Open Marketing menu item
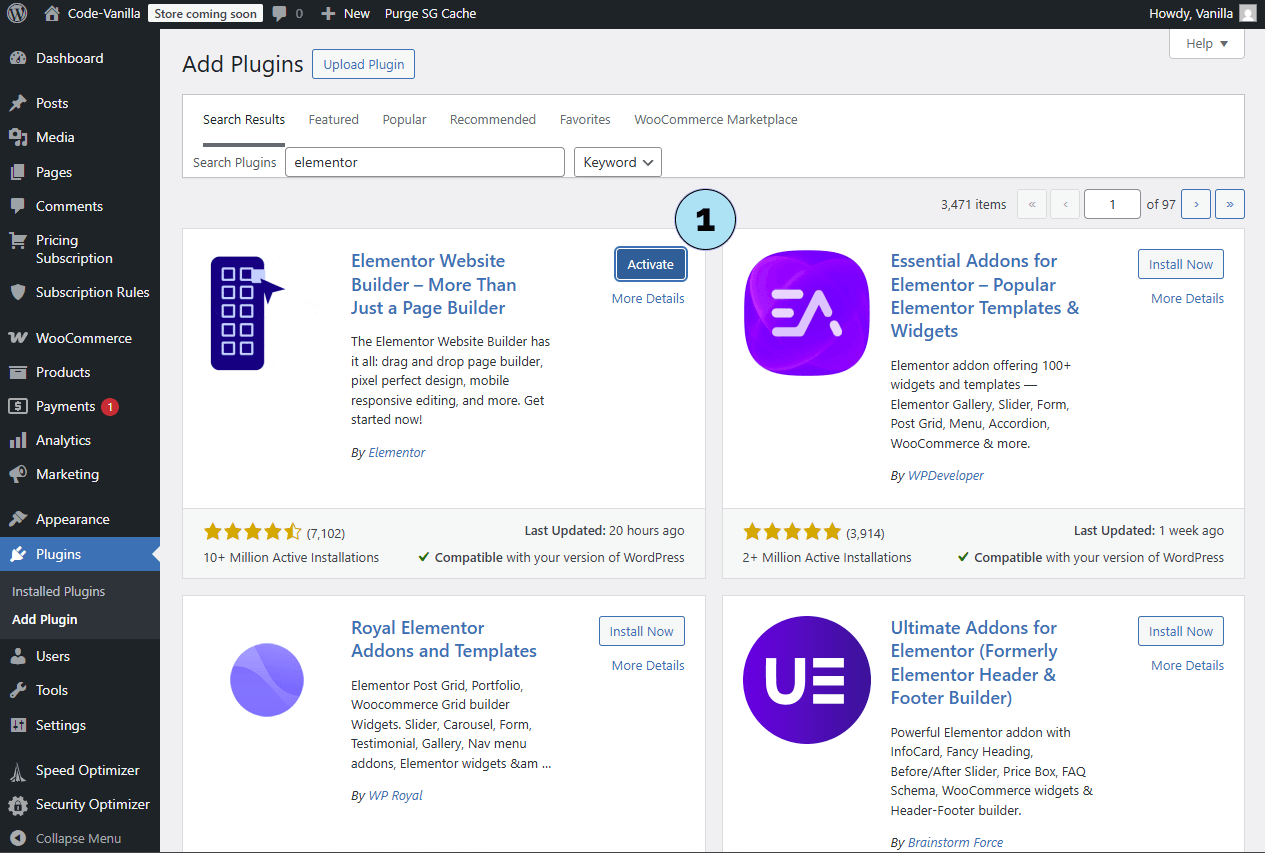This screenshot has width=1265, height=853. [67, 474]
